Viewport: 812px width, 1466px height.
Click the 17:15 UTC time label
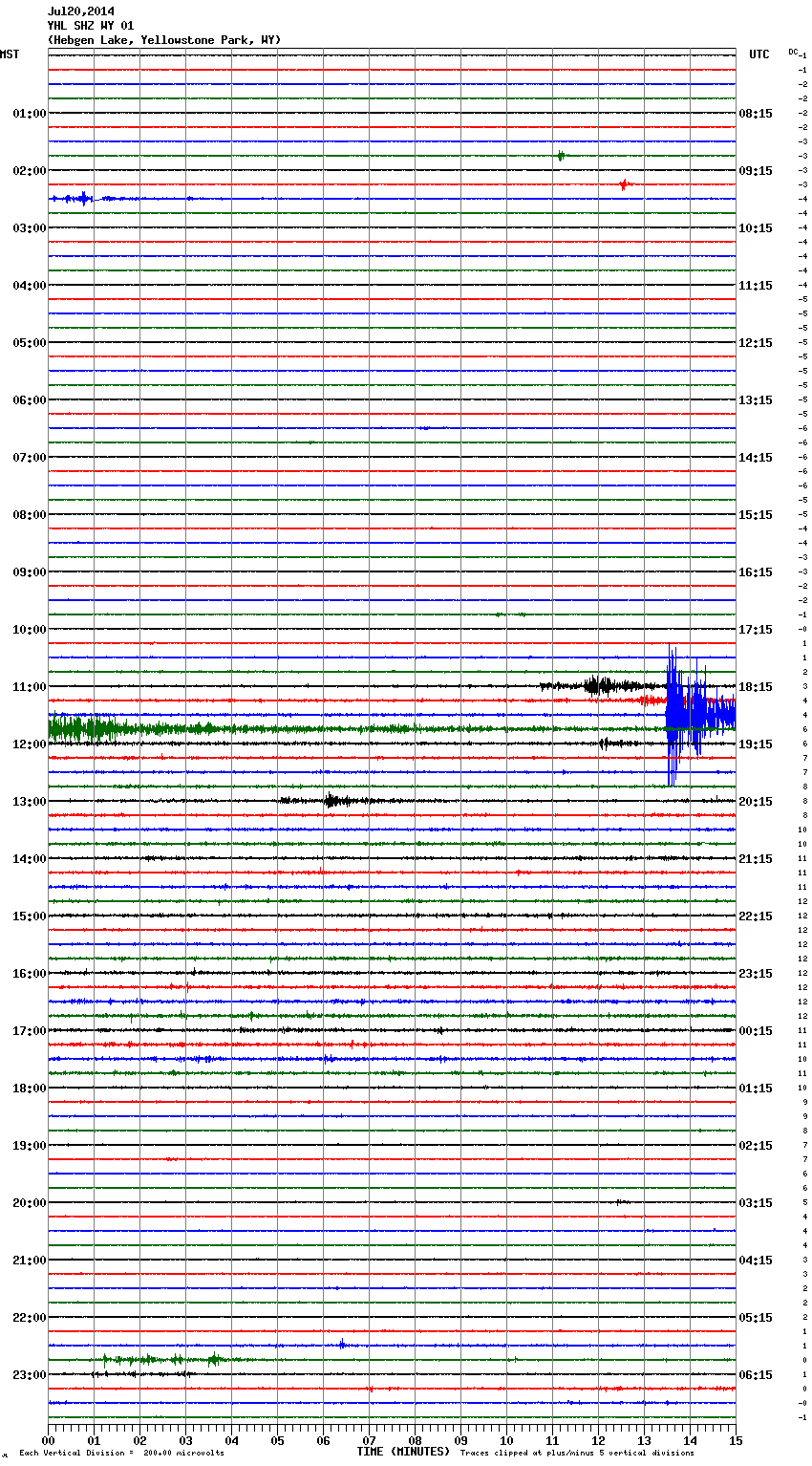(x=756, y=630)
